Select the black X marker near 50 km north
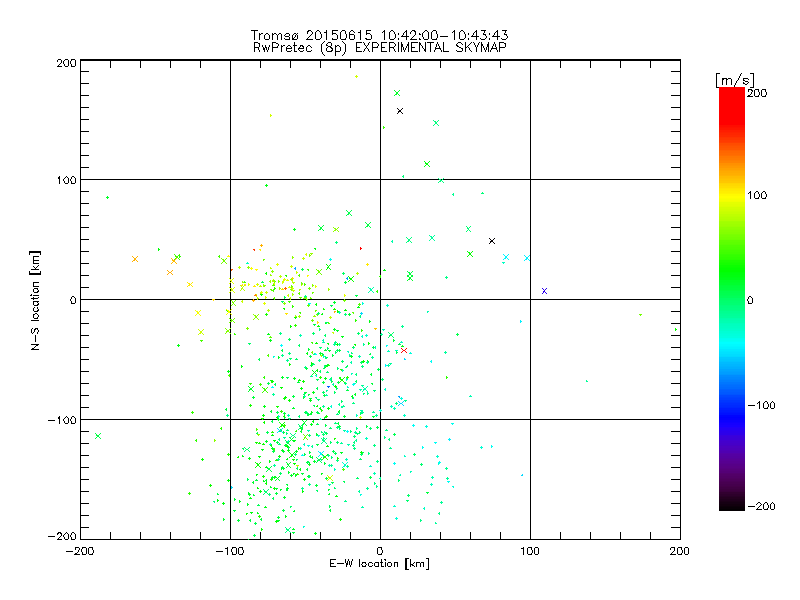The height and width of the screenshot is (600, 800). pyautogui.click(x=492, y=241)
